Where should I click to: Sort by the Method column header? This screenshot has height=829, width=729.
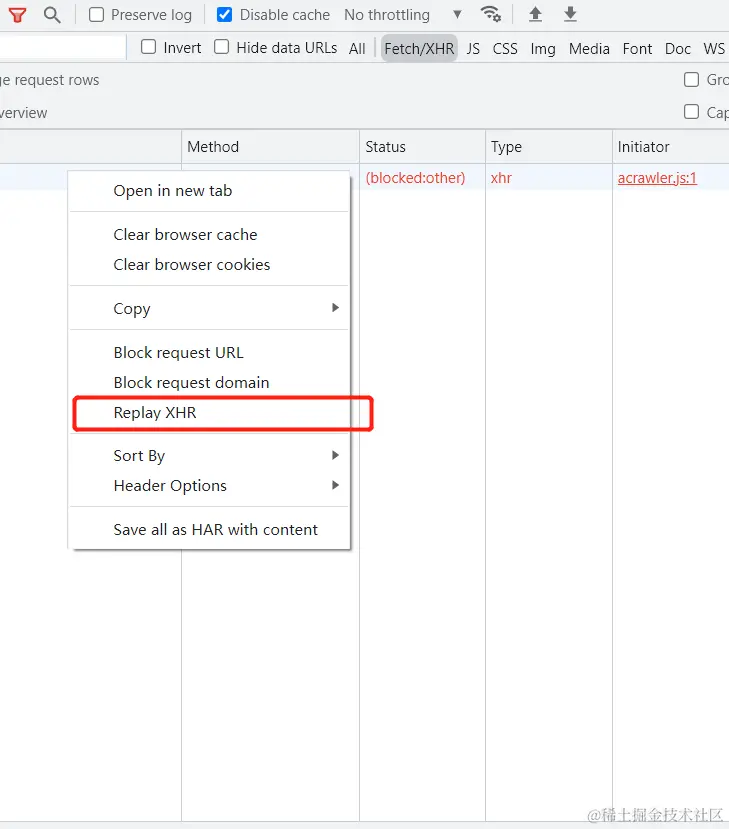[x=270, y=146]
